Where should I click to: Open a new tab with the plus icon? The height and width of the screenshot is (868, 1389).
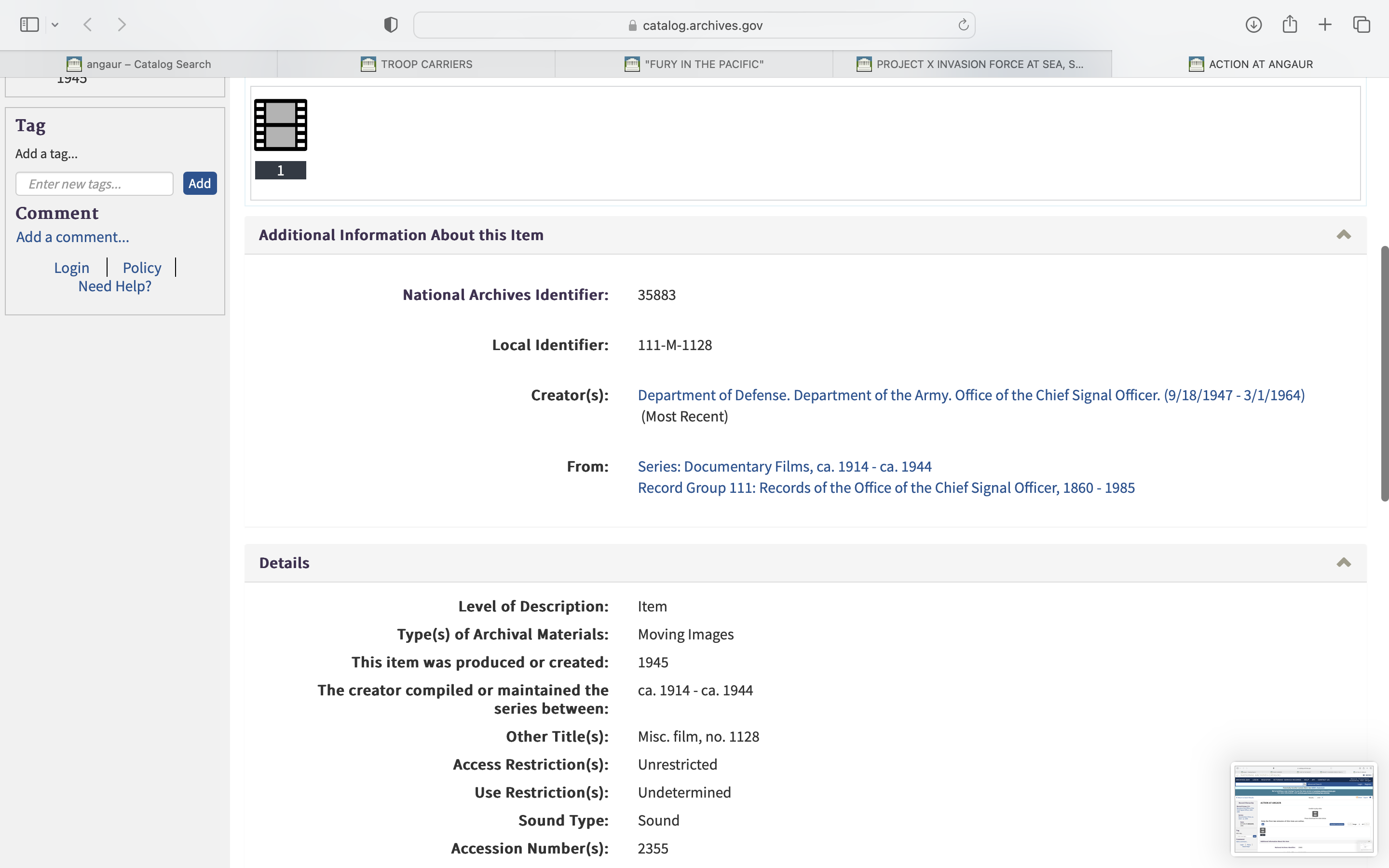[x=1325, y=25]
